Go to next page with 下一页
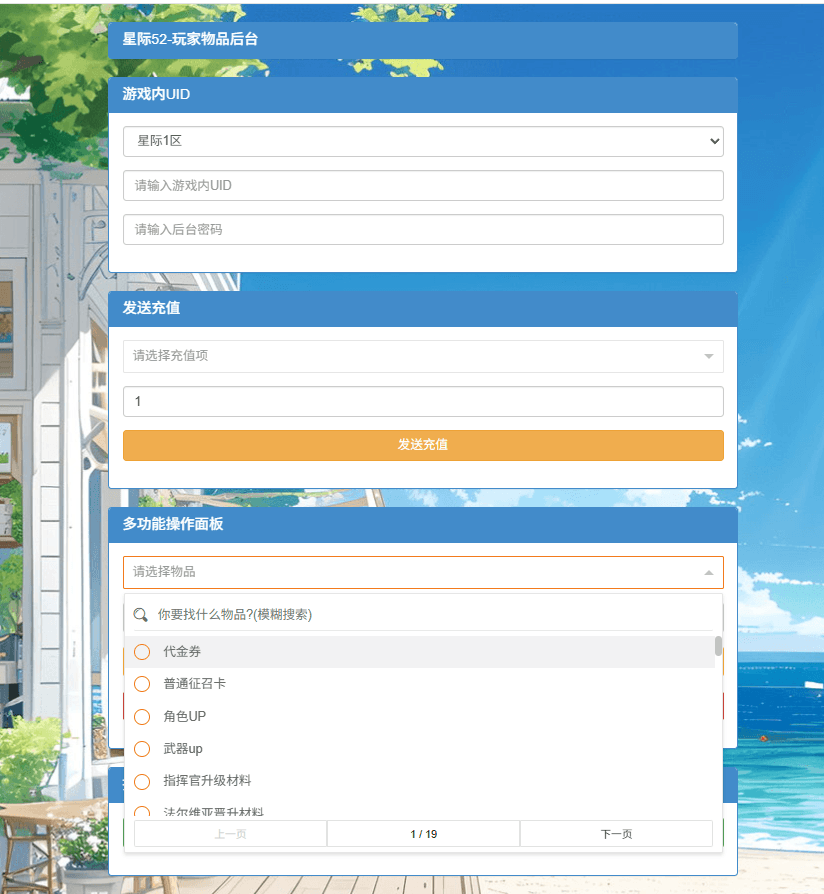824x894 pixels. 616,834
